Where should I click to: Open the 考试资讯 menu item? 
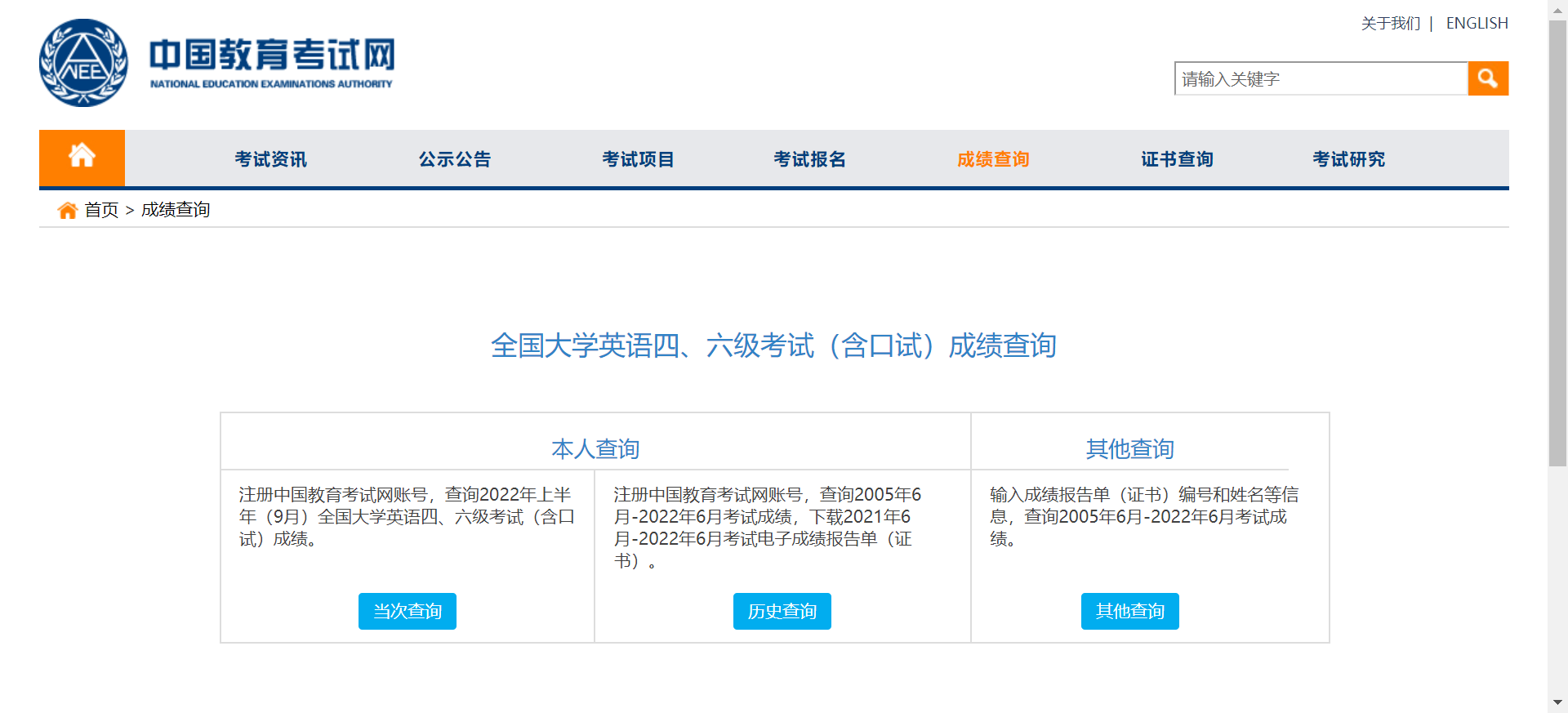pyautogui.click(x=270, y=159)
